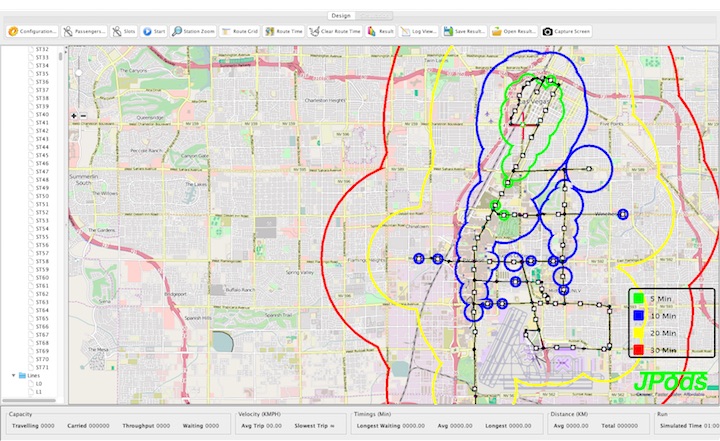This screenshot has width=720, height=441.
Task: Open the Log View
Action: click(x=418, y=32)
